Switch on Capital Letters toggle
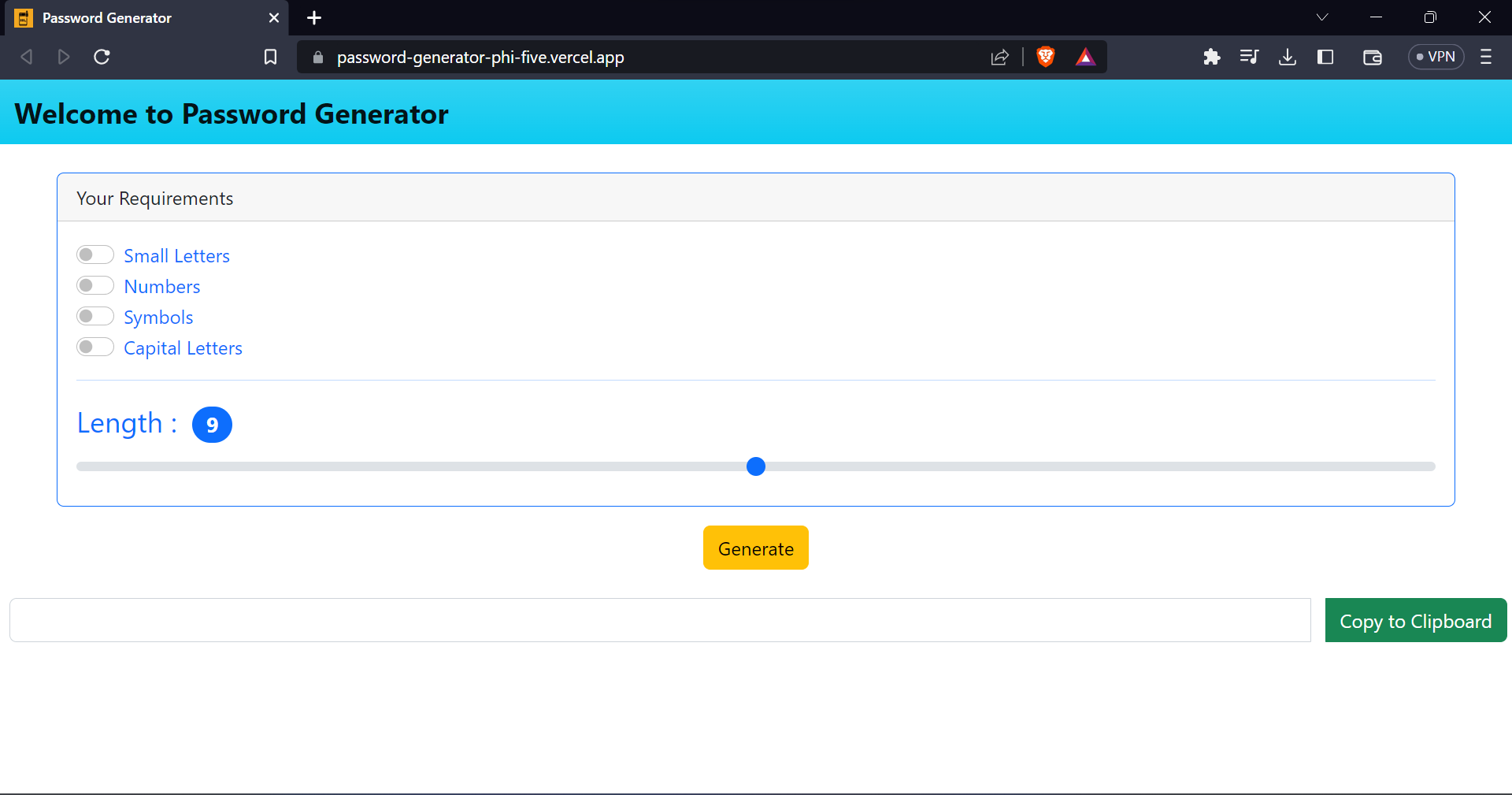 [95, 347]
